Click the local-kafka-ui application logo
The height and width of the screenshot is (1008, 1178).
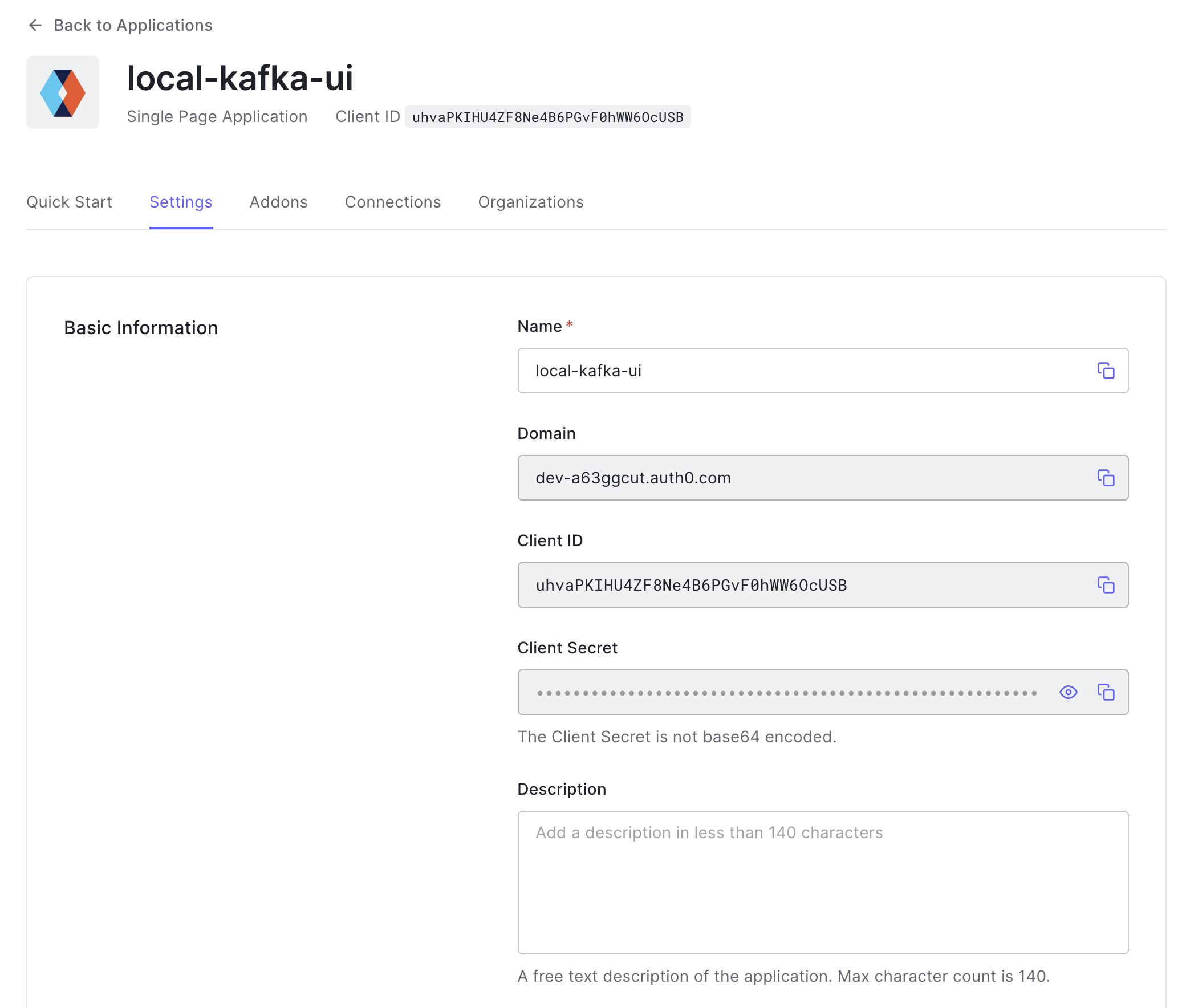[63, 92]
